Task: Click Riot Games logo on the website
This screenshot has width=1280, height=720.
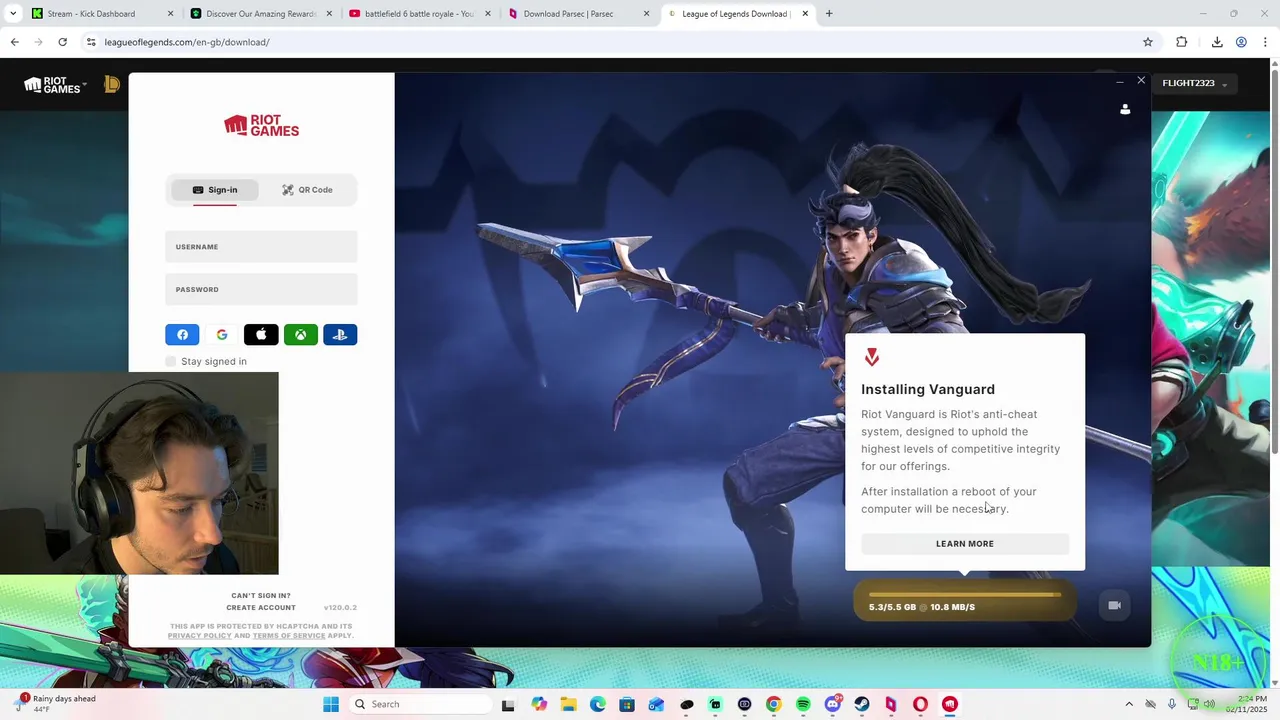Action: 52,85
